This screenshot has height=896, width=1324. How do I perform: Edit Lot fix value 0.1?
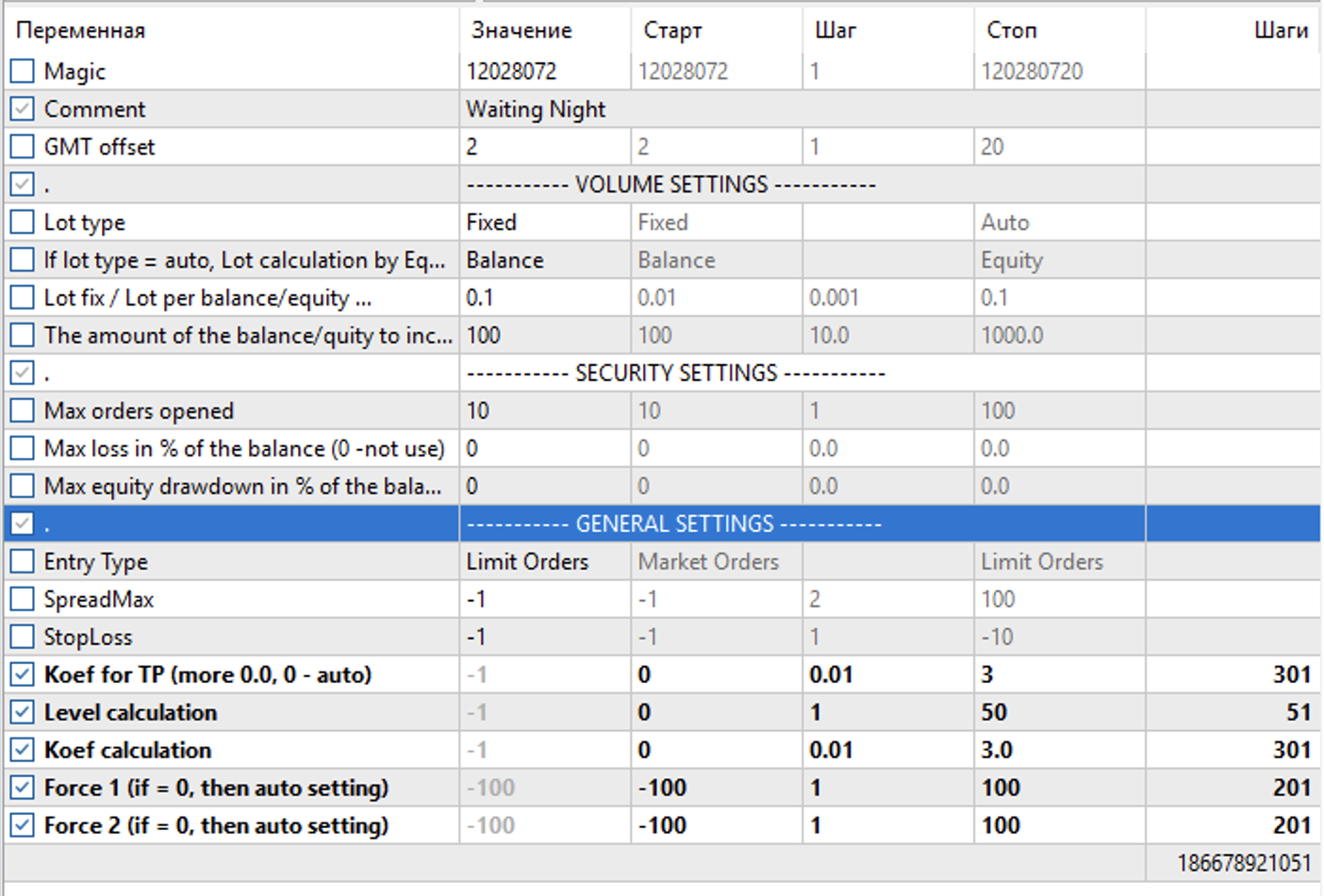tap(545, 297)
